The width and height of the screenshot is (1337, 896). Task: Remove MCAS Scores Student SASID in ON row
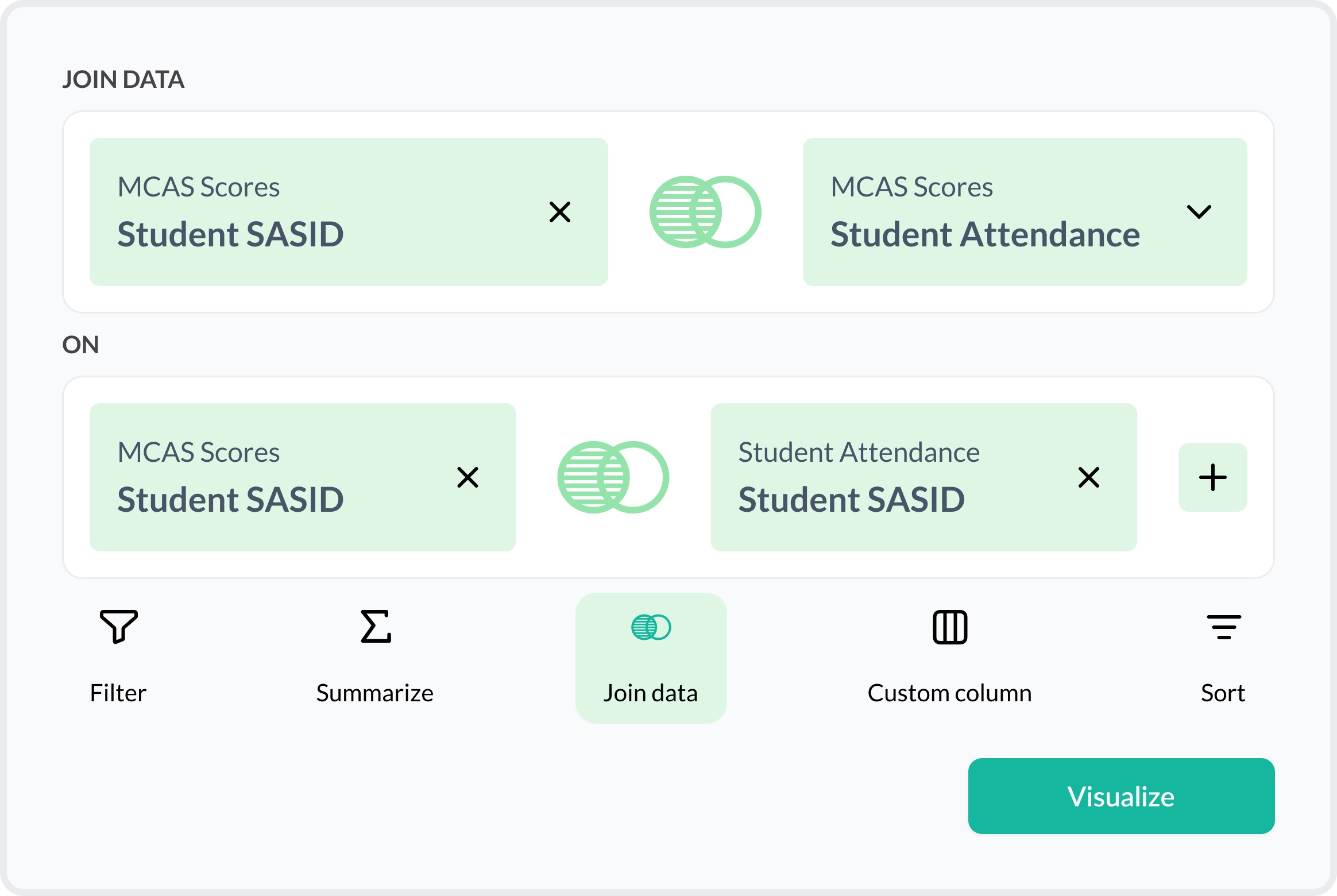click(x=468, y=477)
